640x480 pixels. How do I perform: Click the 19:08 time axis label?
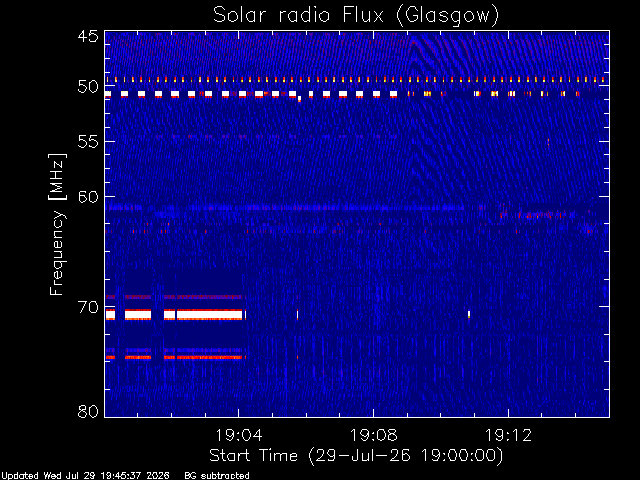tap(373, 436)
